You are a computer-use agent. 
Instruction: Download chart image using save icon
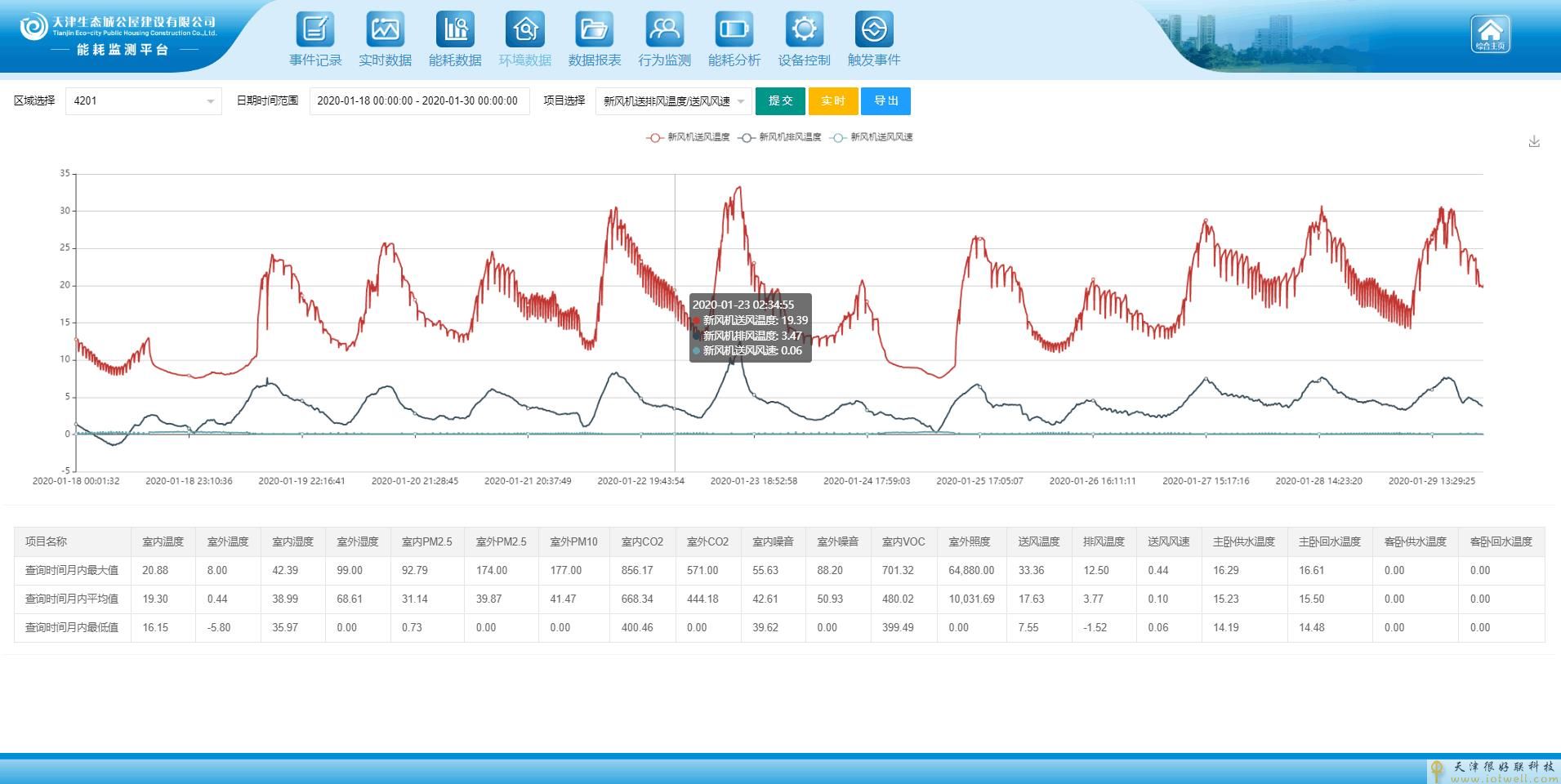click(1534, 141)
